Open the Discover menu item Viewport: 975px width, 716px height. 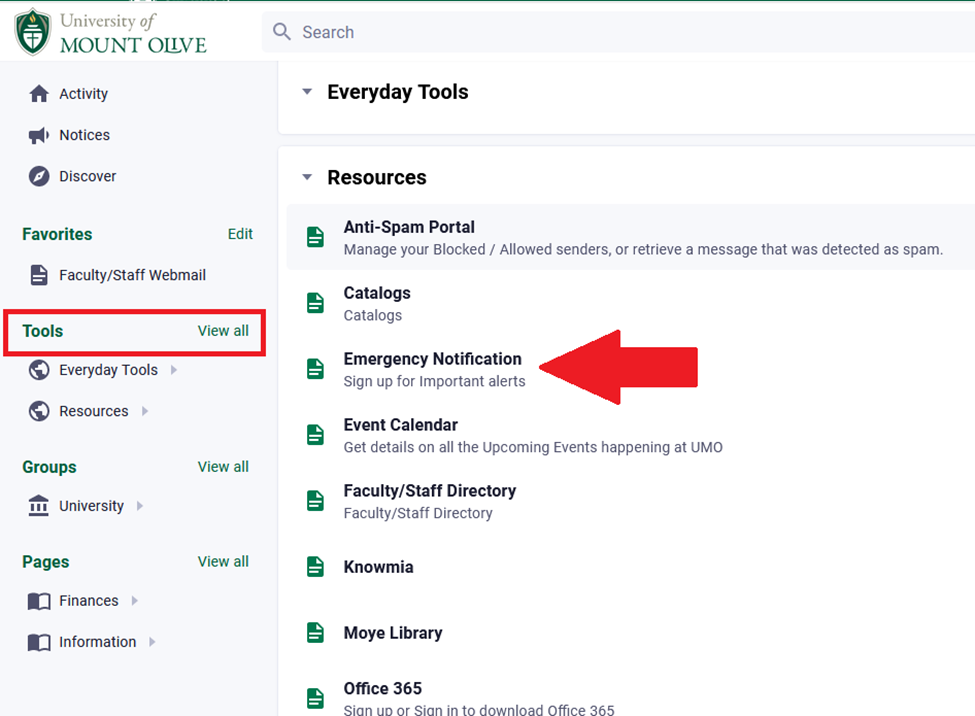tap(88, 176)
